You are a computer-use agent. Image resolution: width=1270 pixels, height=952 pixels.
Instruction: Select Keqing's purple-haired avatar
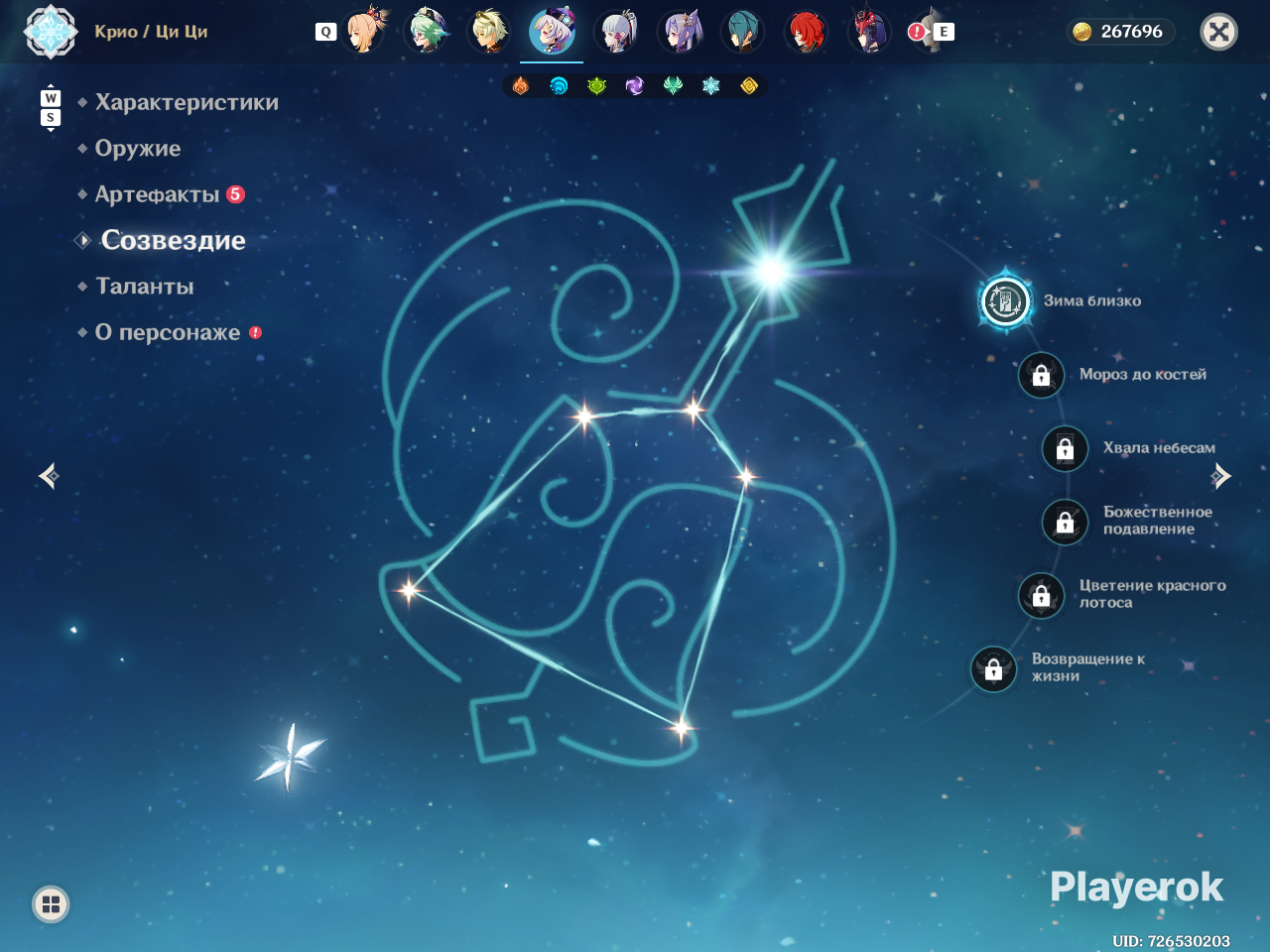pyautogui.click(x=680, y=31)
